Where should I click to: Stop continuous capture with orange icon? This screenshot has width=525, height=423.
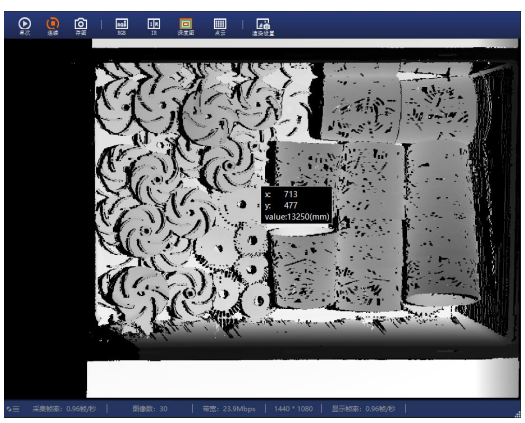pyautogui.click(x=53, y=26)
